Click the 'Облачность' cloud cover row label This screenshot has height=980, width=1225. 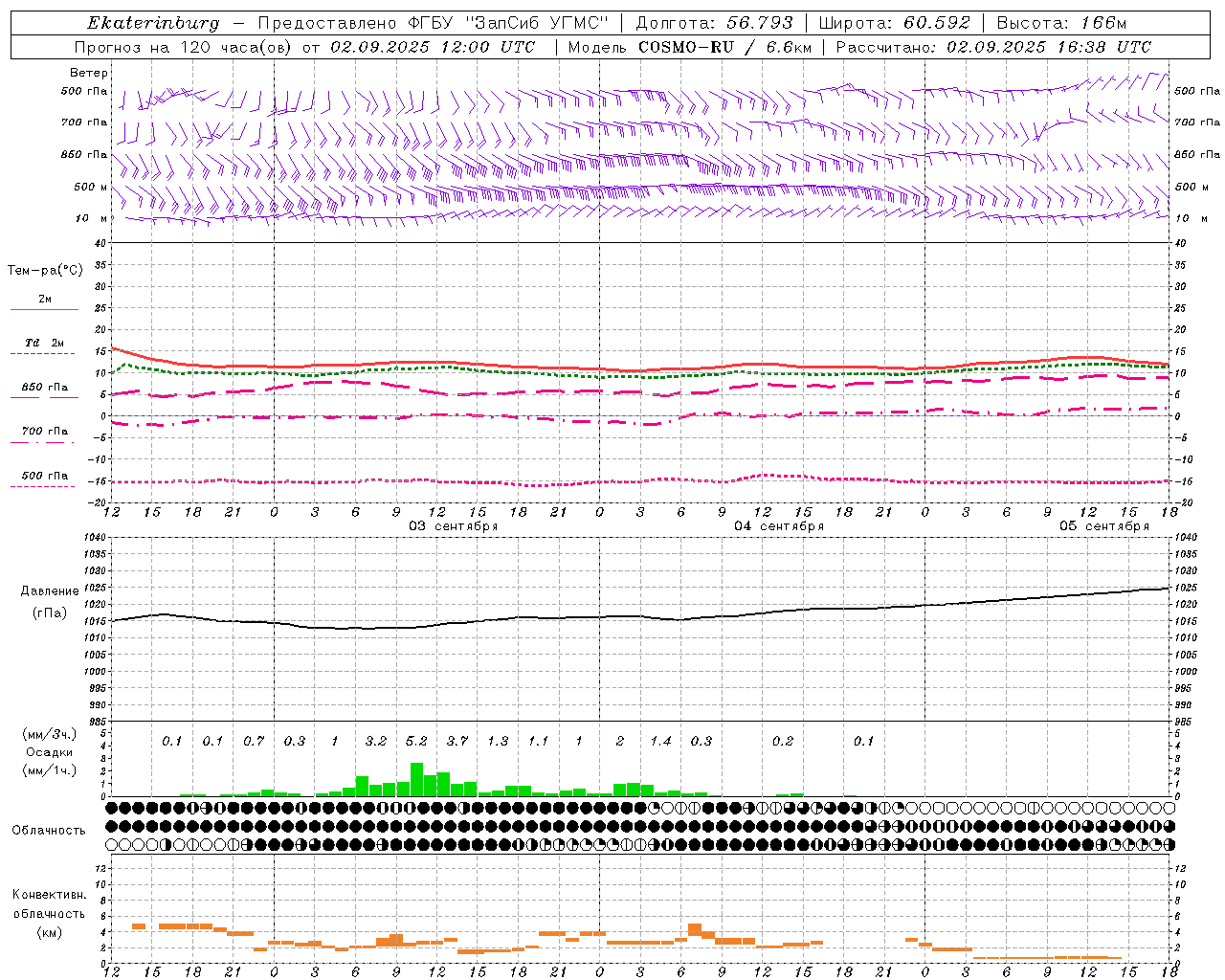coord(49,831)
